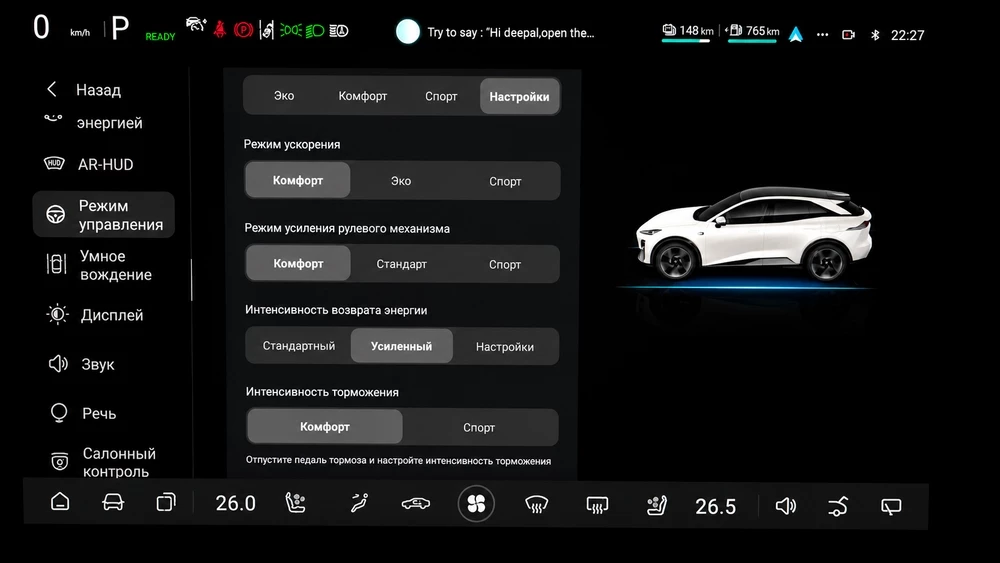
Task: Set energy recovery to Усиленный
Action: (401, 346)
